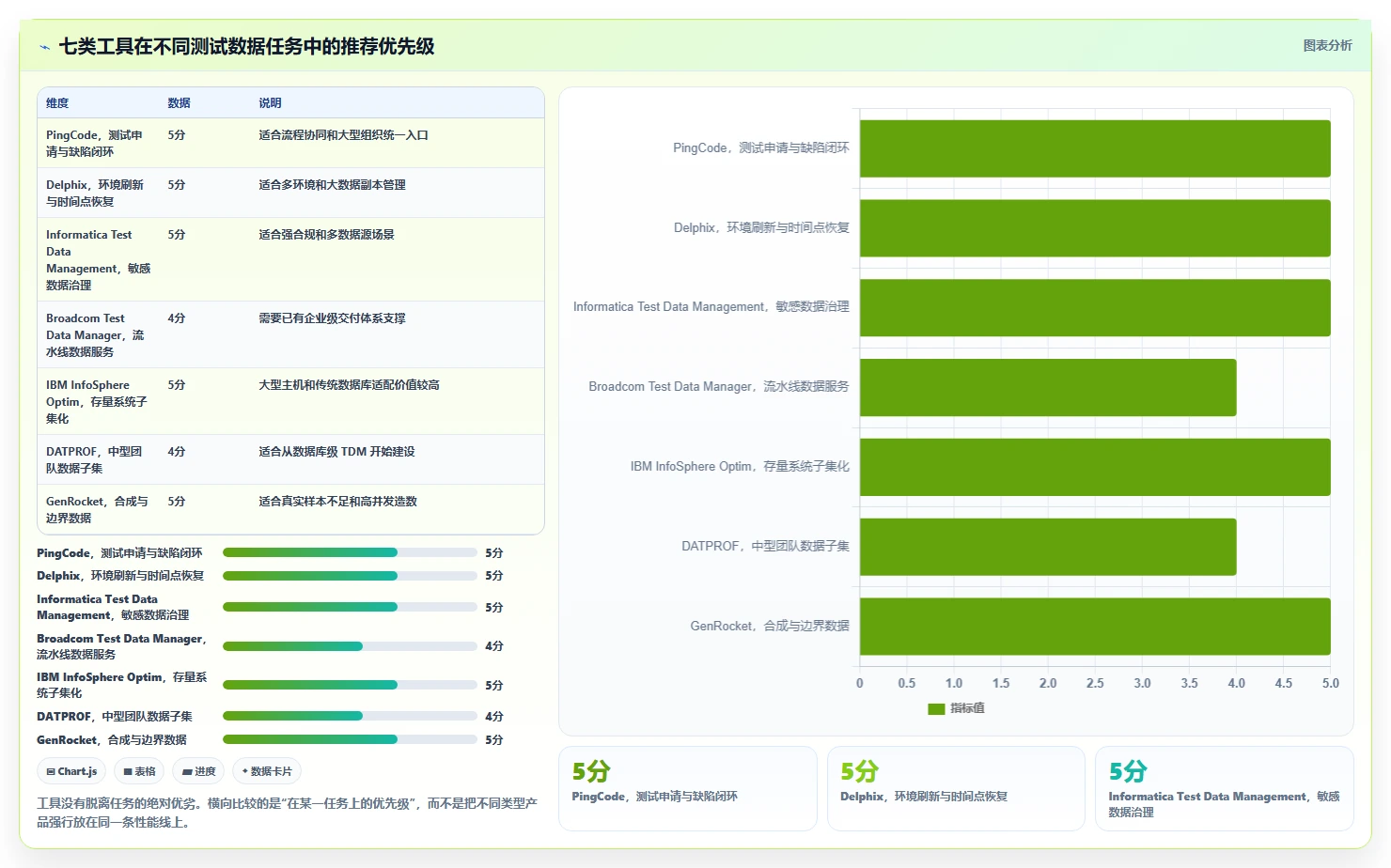1391x868 pixels.
Task: Click the 进度 tag
Action: pos(198,771)
